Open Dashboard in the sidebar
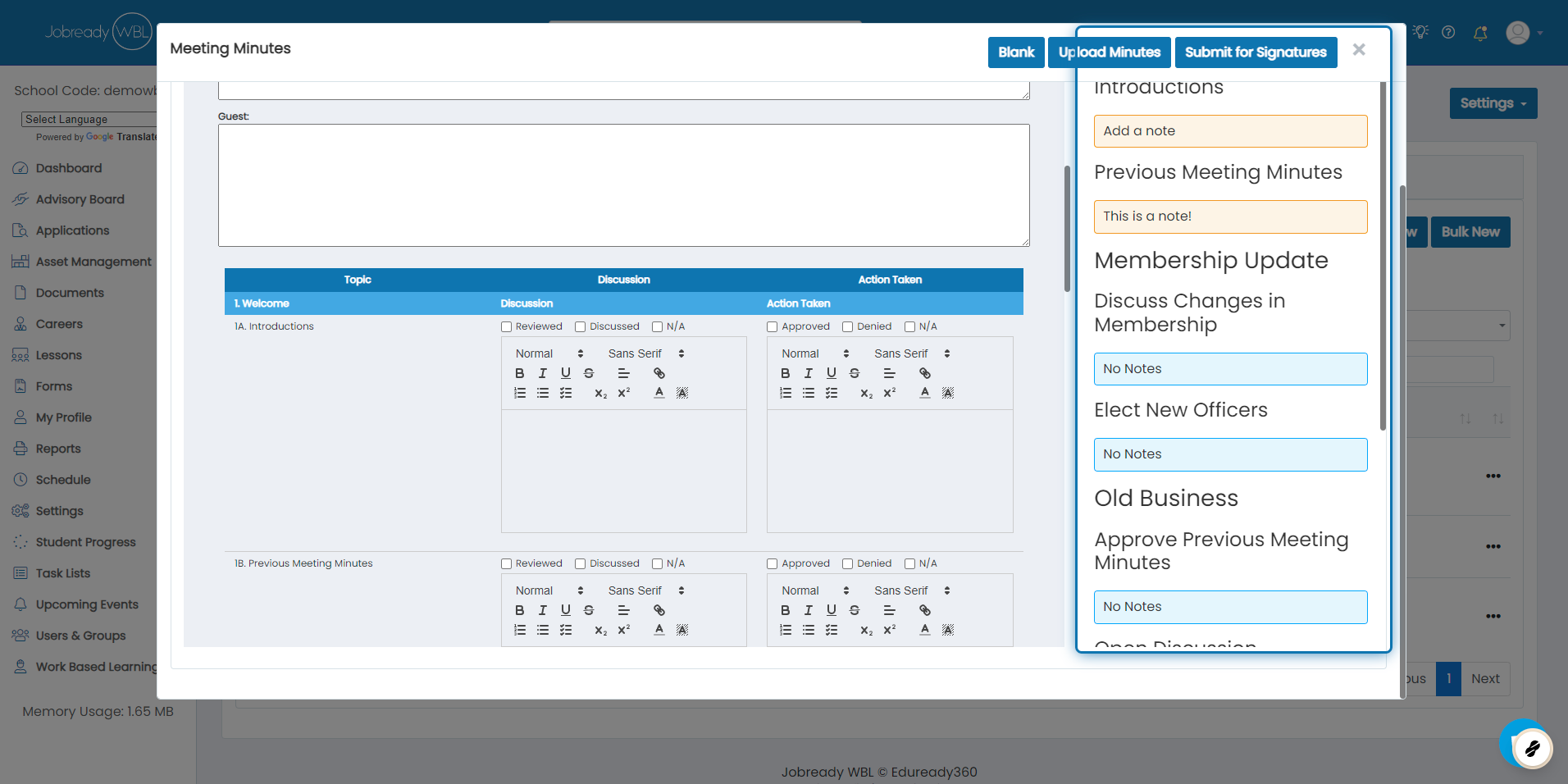Image resolution: width=1568 pixels, height=784 pixels. (69, 168)
